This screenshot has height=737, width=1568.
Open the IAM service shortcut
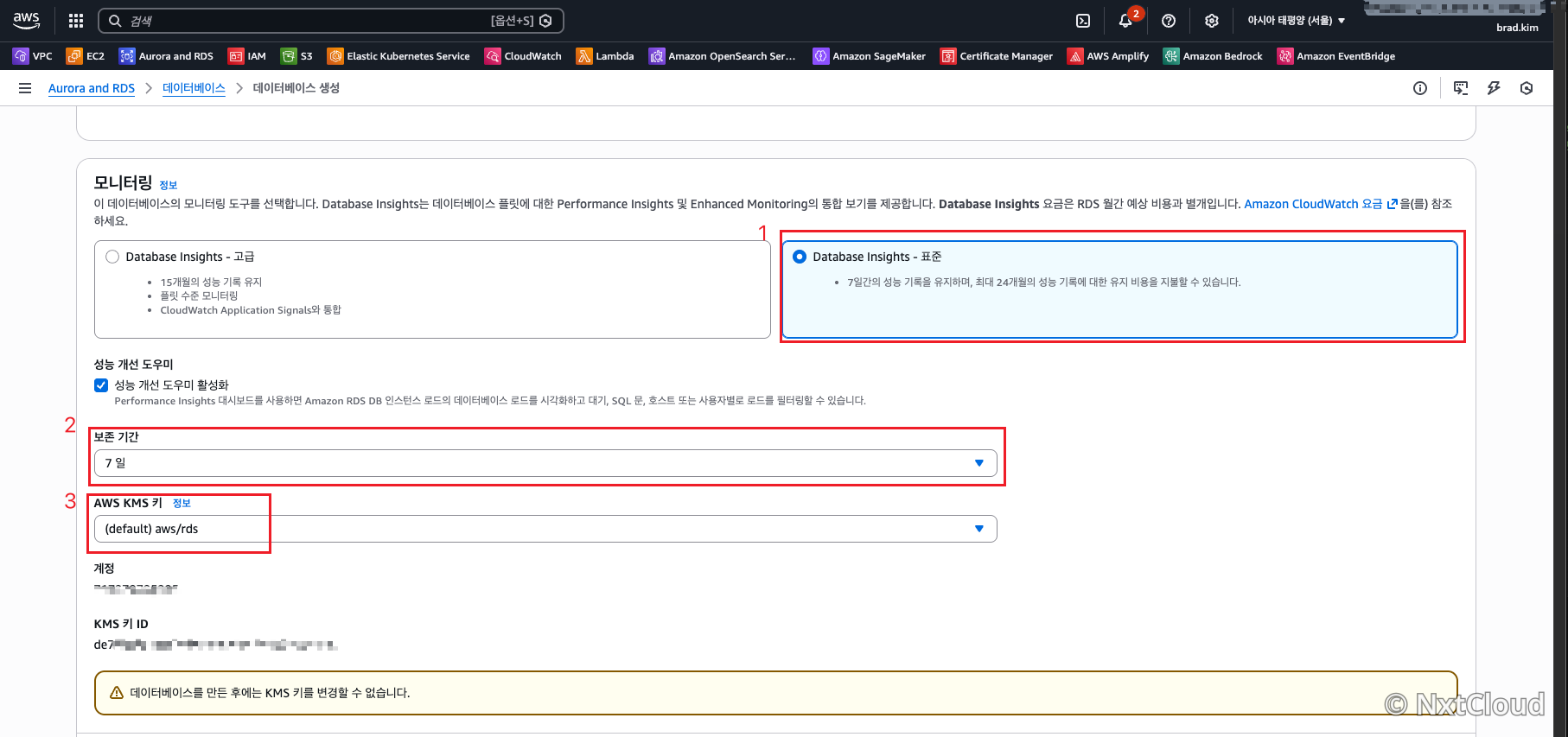[x=247, y=56]
